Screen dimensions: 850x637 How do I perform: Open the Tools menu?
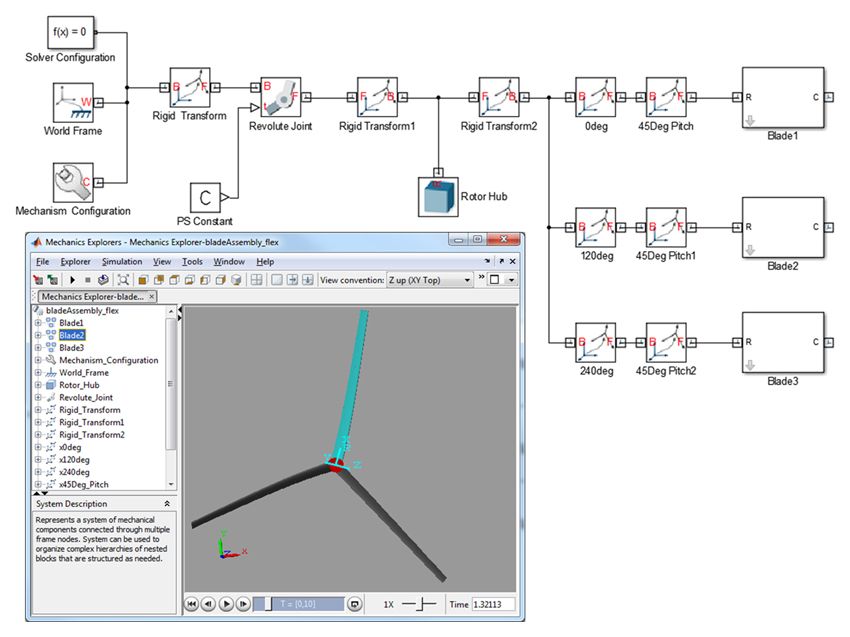point(190,262)
